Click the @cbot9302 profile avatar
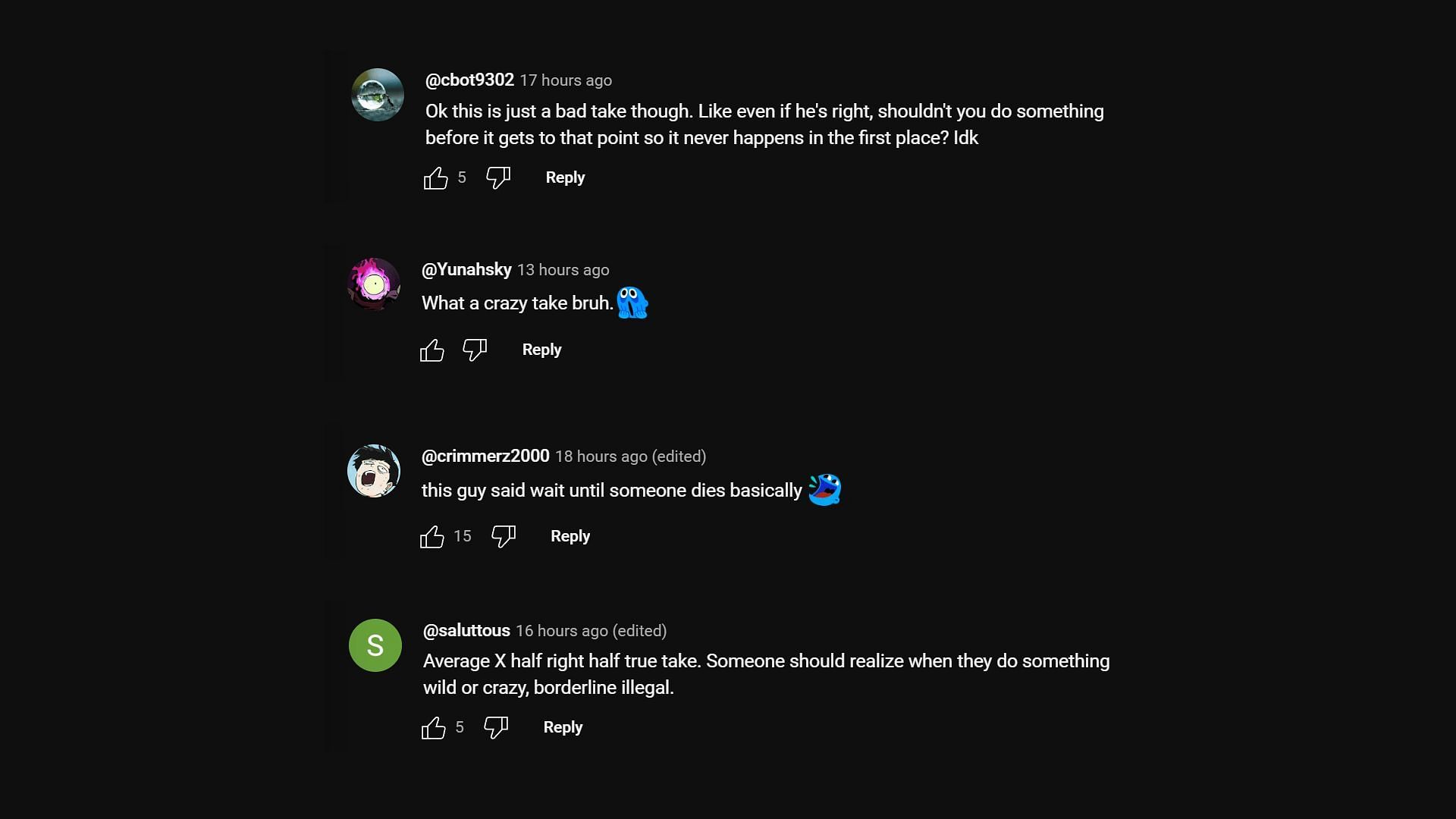Image resolution: width=1456 pixels, height=819 pixels. point(378,95)
